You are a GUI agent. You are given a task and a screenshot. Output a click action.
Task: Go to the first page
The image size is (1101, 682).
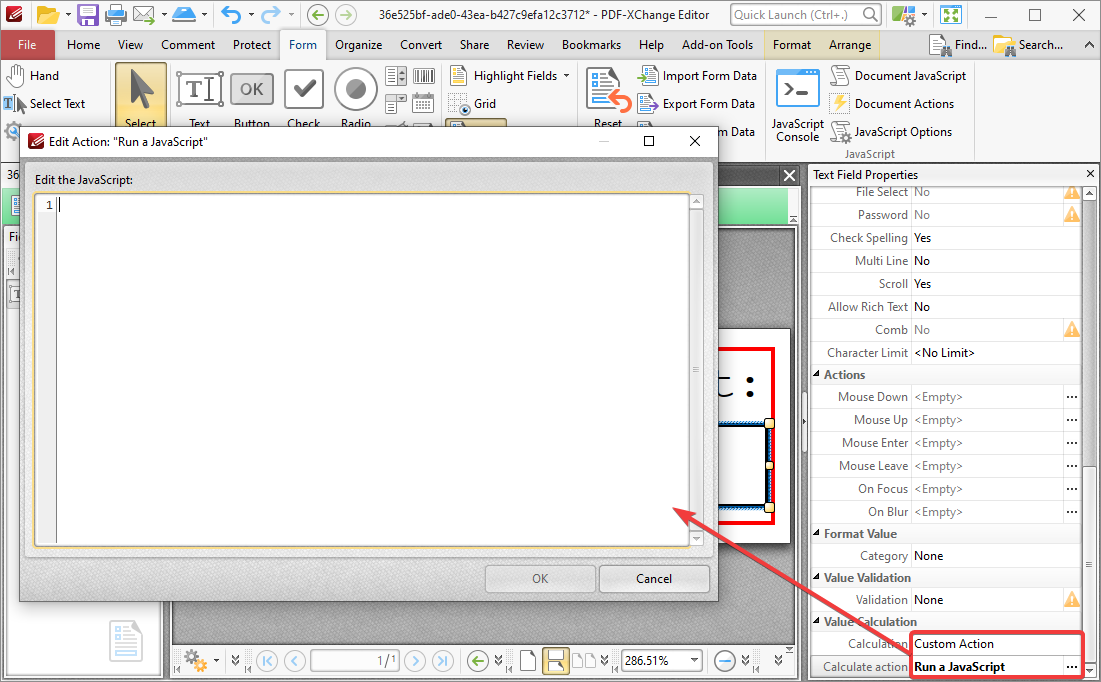pos(268,660)
